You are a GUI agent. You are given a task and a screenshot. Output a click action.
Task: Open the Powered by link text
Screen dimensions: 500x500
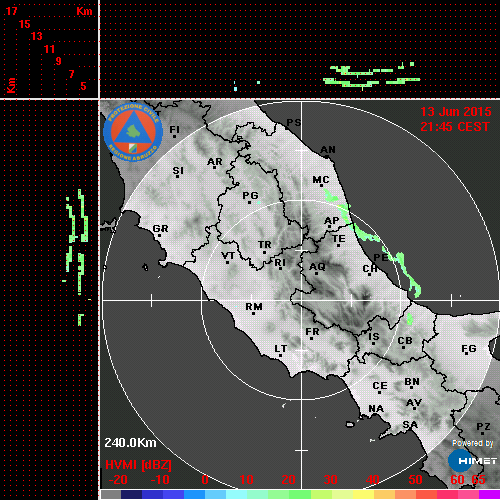[473, 443]
